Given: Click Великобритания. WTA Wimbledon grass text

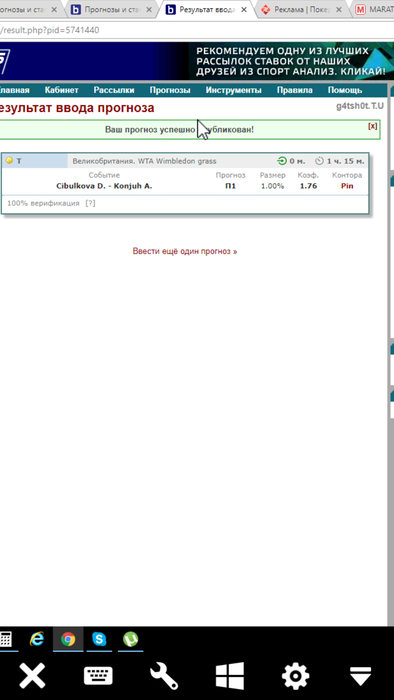Looking at the screenshot, I should (144, 161).
